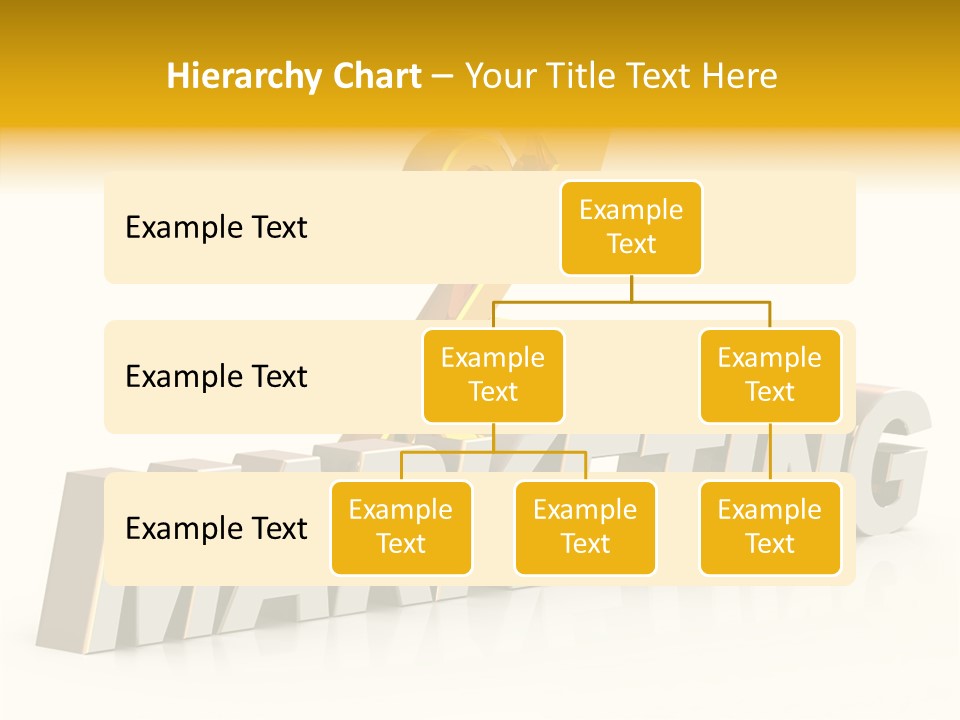Click the bold "Hierarchy Chart" title text
This screenshot has height=720, width=960.
coord(294,76)
